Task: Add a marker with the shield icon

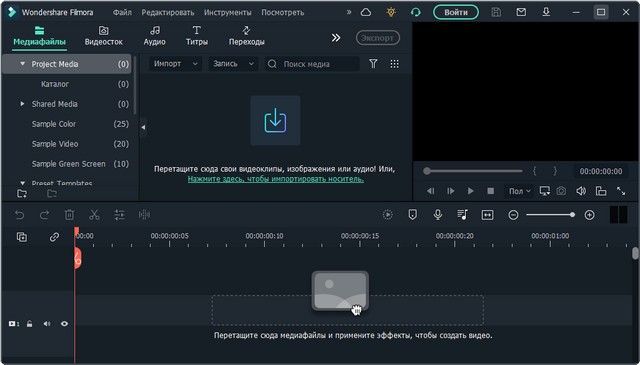Action: click(x=413, y=215)
